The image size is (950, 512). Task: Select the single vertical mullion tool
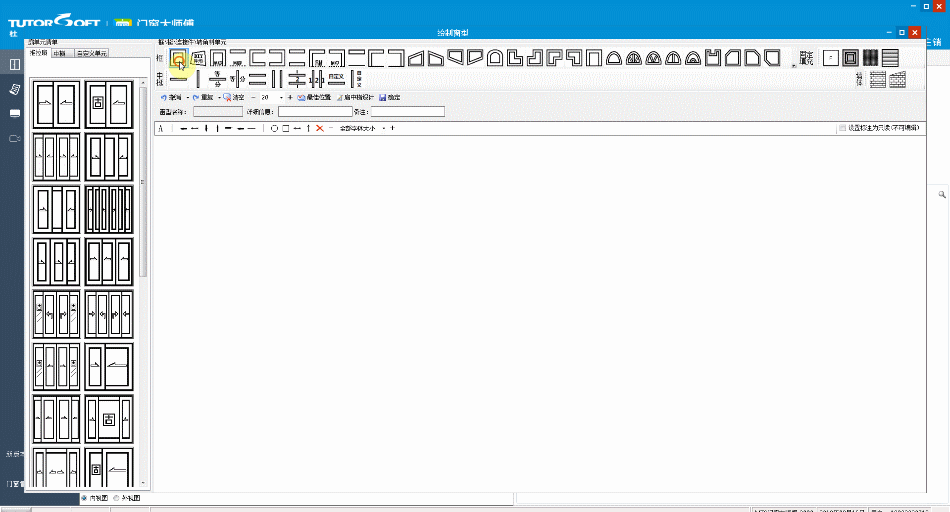[x=198, y=79]
